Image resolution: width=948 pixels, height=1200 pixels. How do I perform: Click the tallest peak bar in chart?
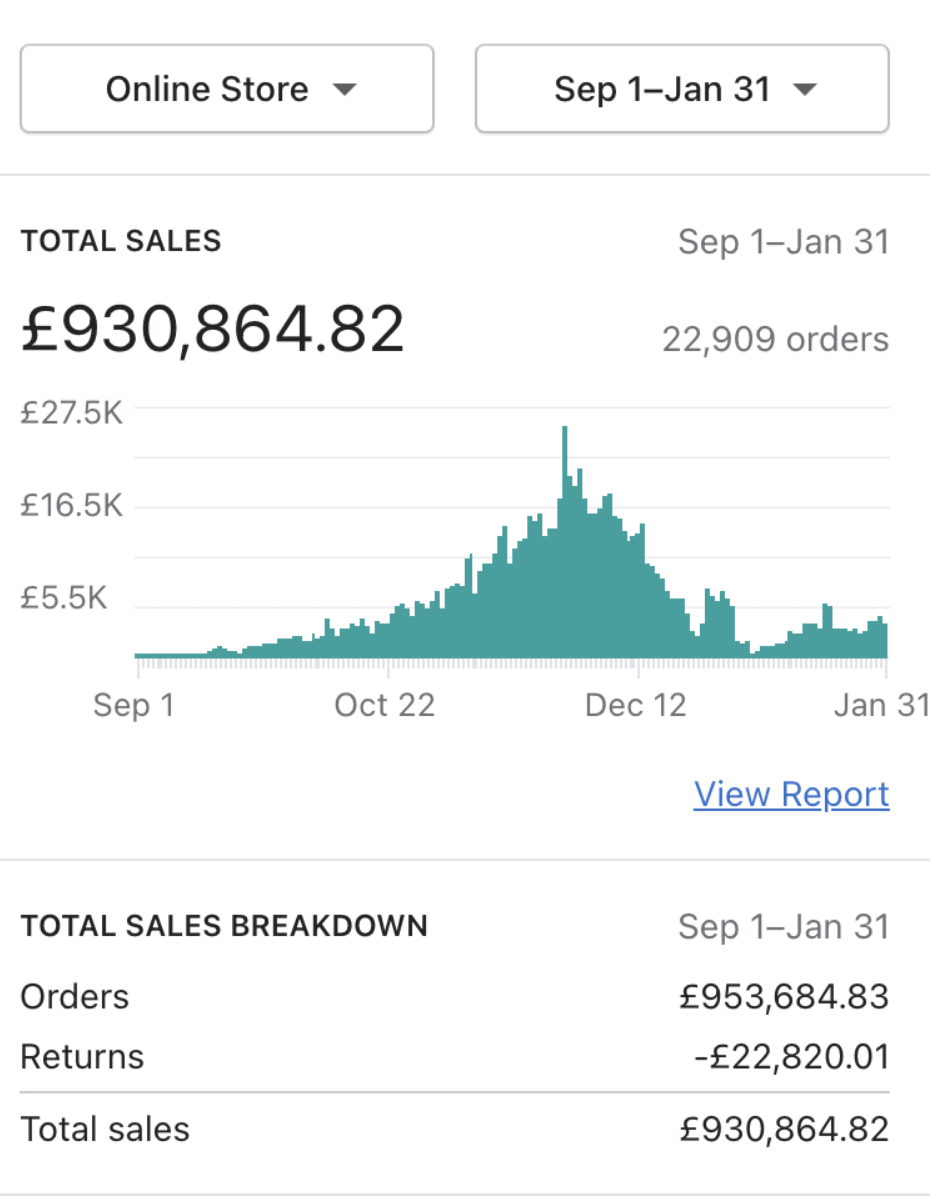pos(565,540)
